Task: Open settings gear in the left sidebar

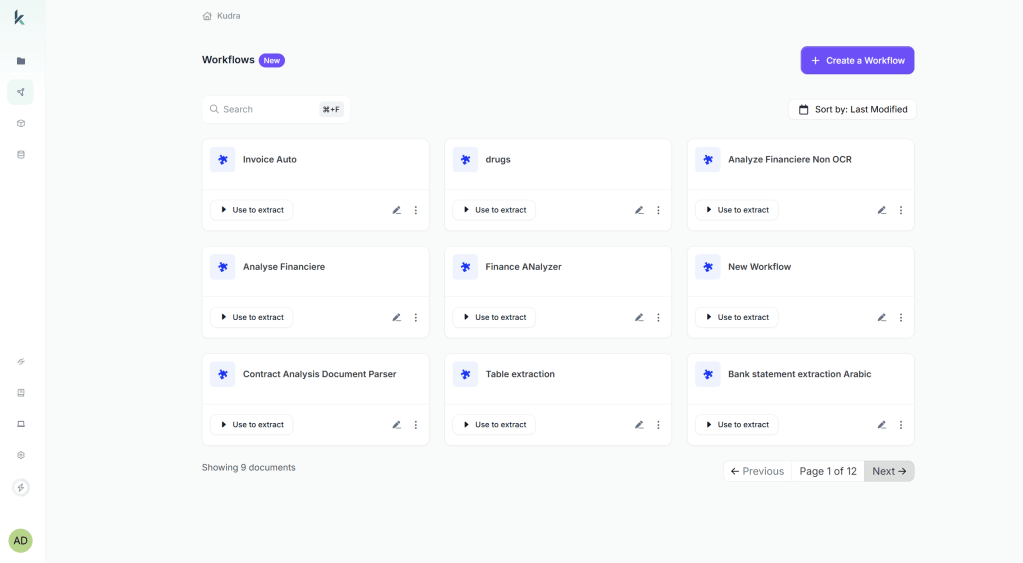Action: tap(21, 455)
